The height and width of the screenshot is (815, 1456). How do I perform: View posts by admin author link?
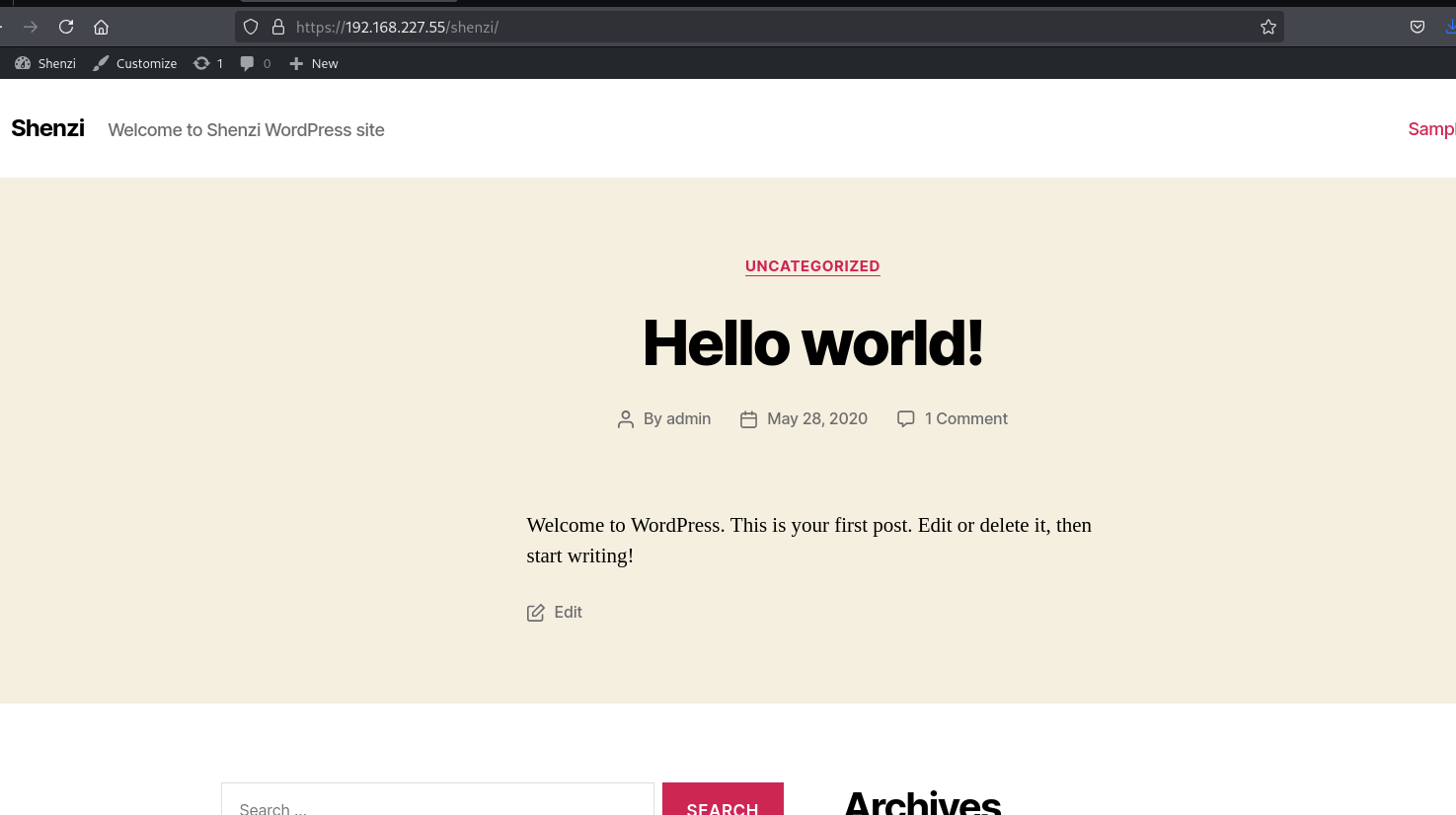[x=688, y=418]
